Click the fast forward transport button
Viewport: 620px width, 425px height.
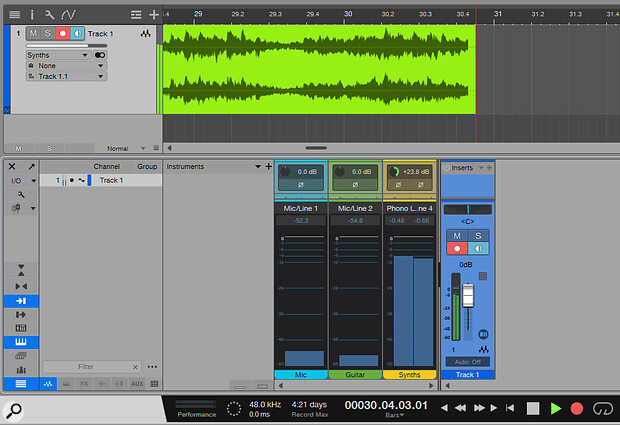click(x=479, y=408)
